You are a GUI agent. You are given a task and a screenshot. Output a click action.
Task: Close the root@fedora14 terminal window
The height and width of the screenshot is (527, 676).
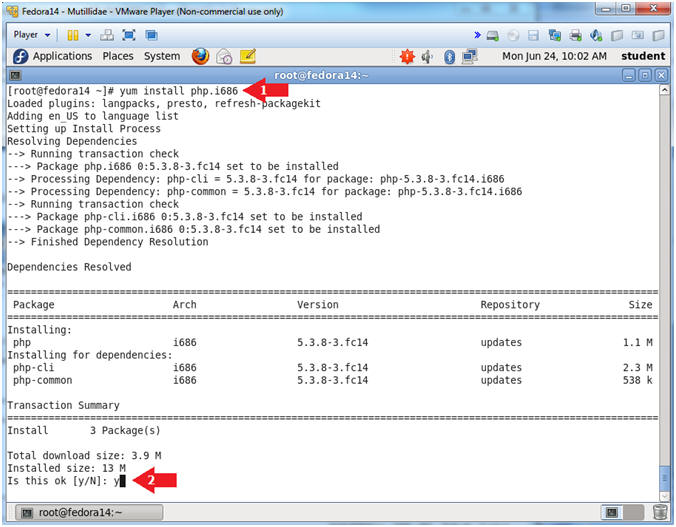click(x=661, y=76)
